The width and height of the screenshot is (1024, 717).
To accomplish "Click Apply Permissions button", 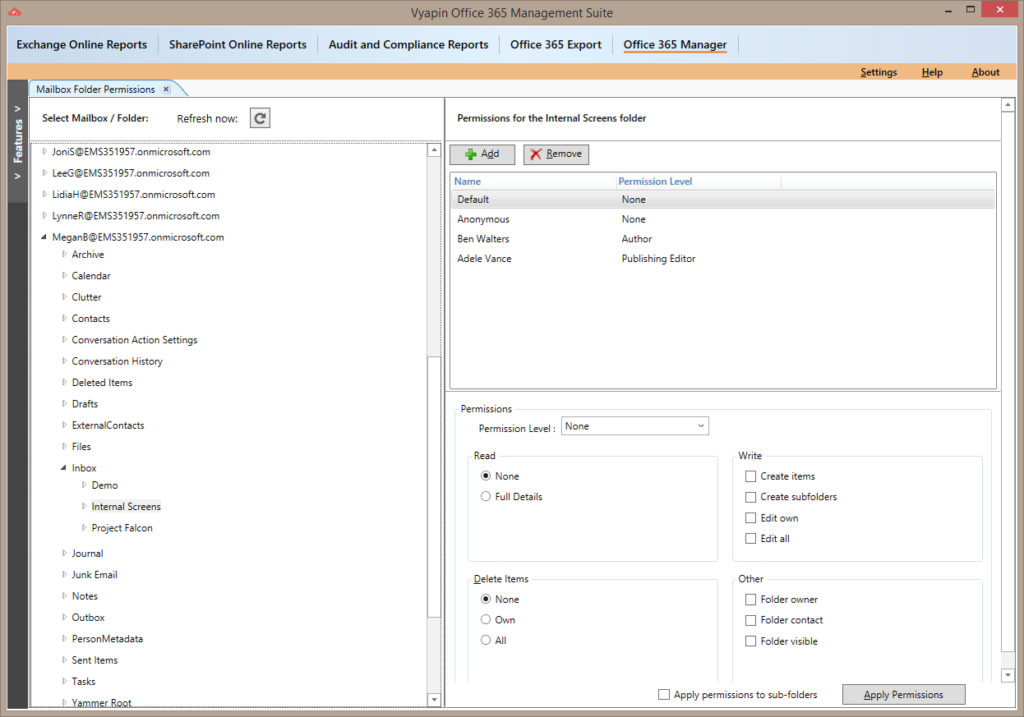I will tap(903, 694).
